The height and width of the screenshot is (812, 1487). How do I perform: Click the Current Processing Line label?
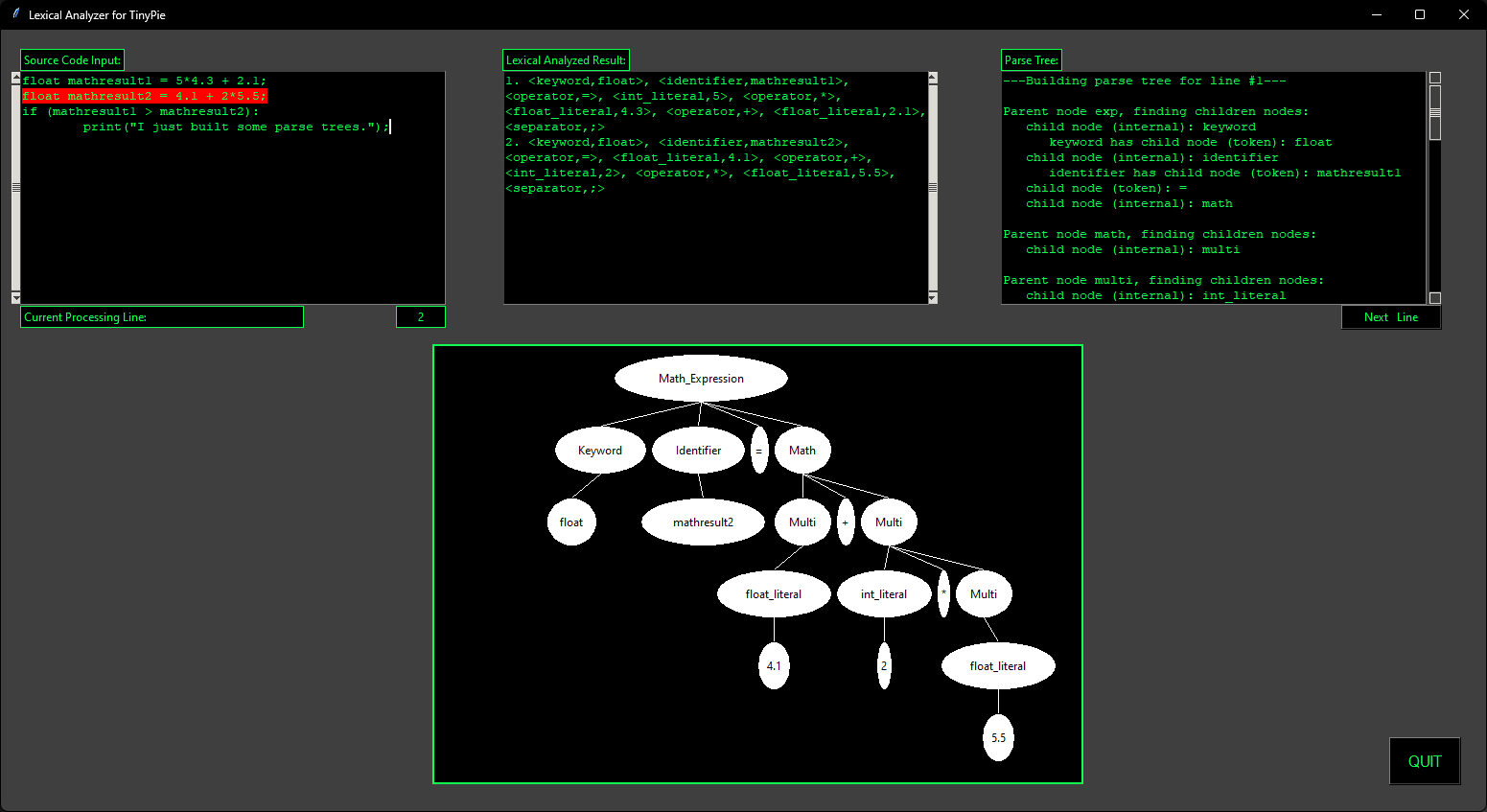162,317
